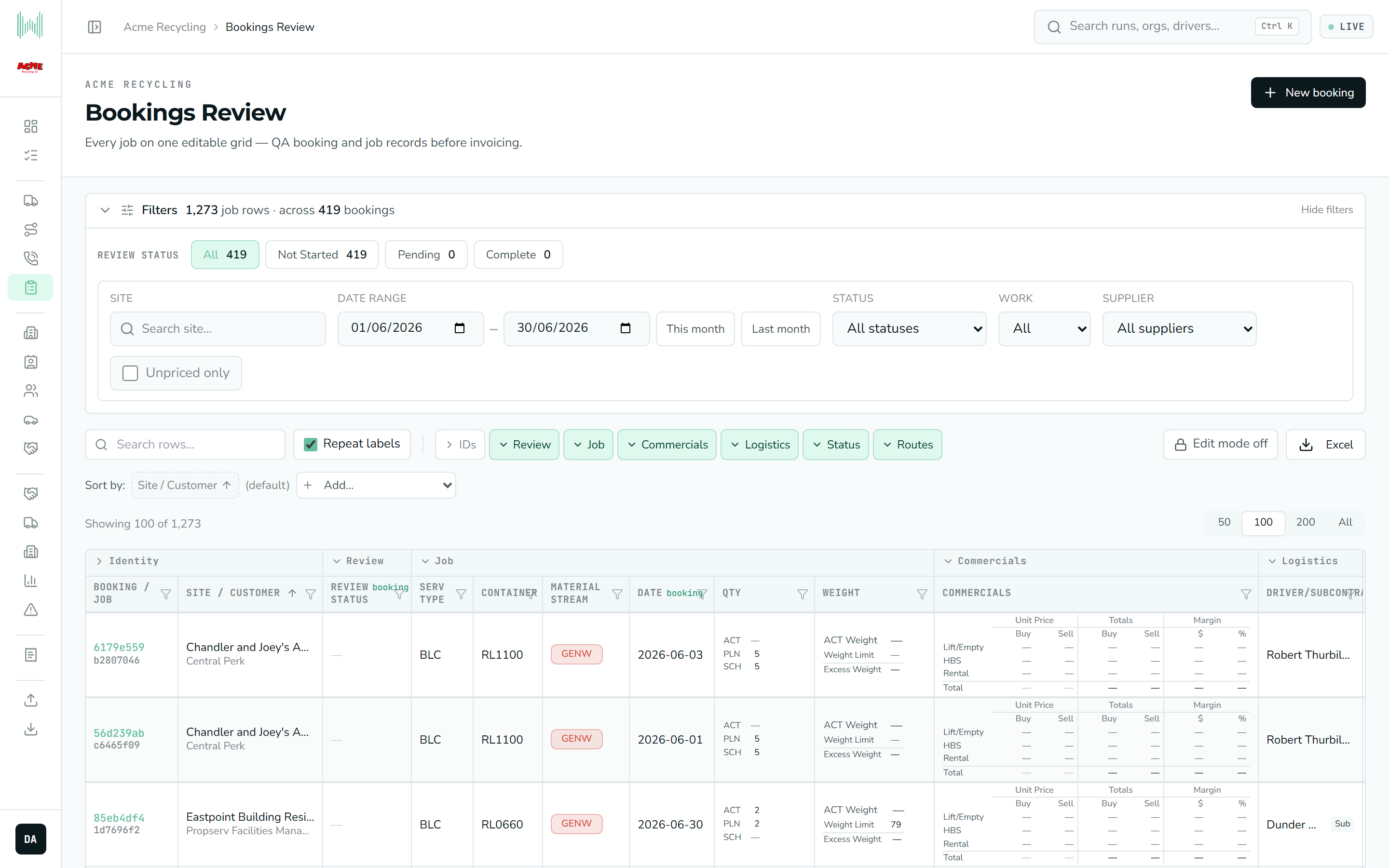This screenshot has height=868, width=1389.
Task: Click the download icon in the sidebar
Action: [30, 729]
